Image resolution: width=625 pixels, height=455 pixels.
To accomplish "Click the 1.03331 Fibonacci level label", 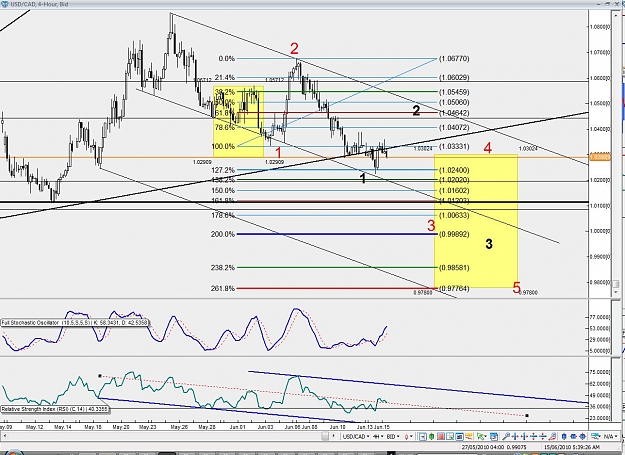I will [x=454, y=147].
